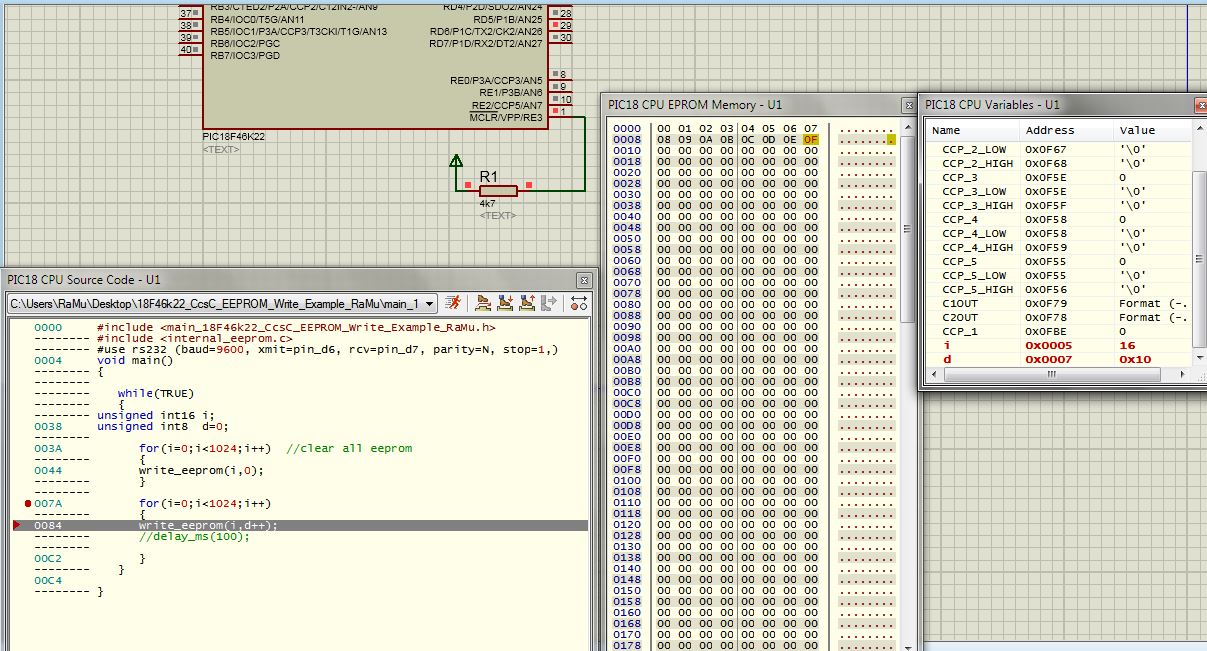Click the Variables window scroll-down arrow
The image size is (1207, 651).
1199,359
